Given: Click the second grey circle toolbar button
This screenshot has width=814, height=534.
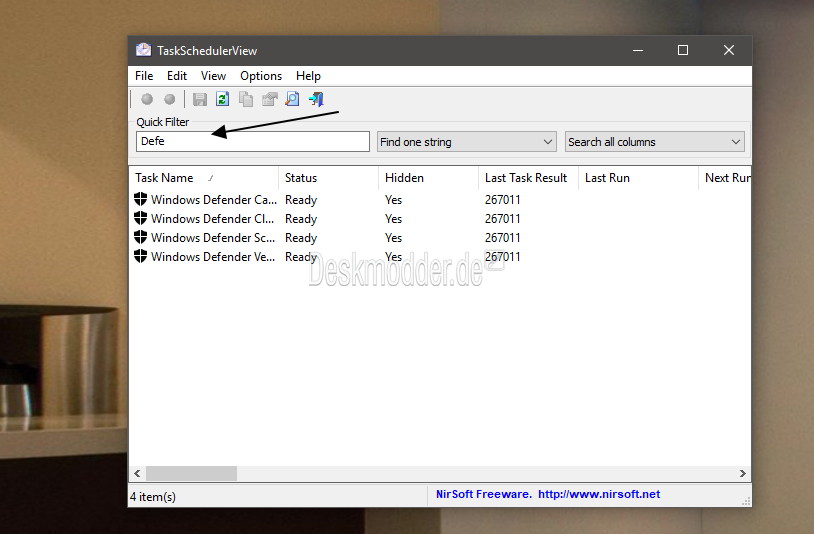Looking at the screenshot, I should tap(170, 99).
